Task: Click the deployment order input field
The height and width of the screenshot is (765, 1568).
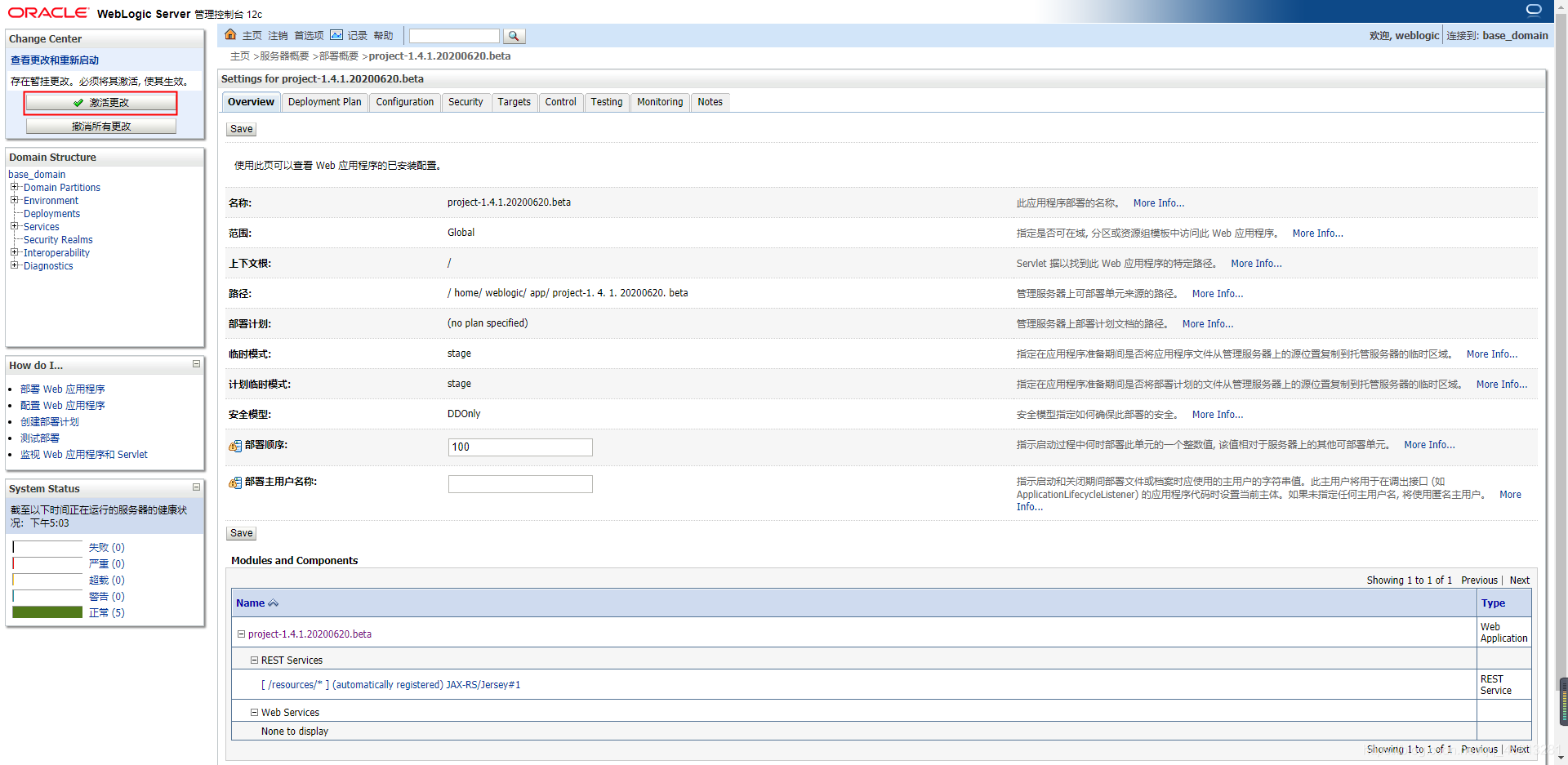Action: tap(520, 447)
